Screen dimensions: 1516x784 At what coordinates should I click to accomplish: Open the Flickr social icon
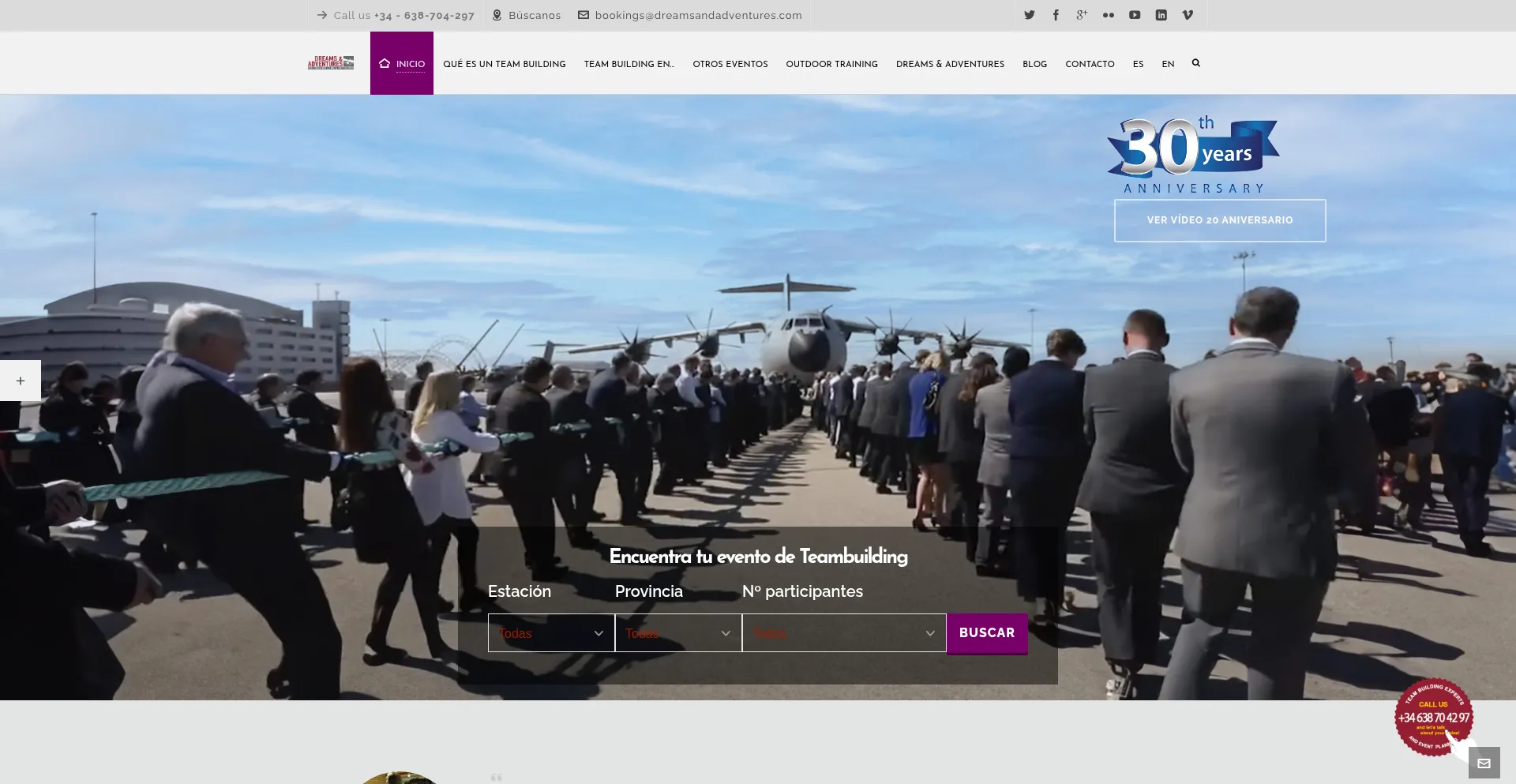pos(1109,15)
